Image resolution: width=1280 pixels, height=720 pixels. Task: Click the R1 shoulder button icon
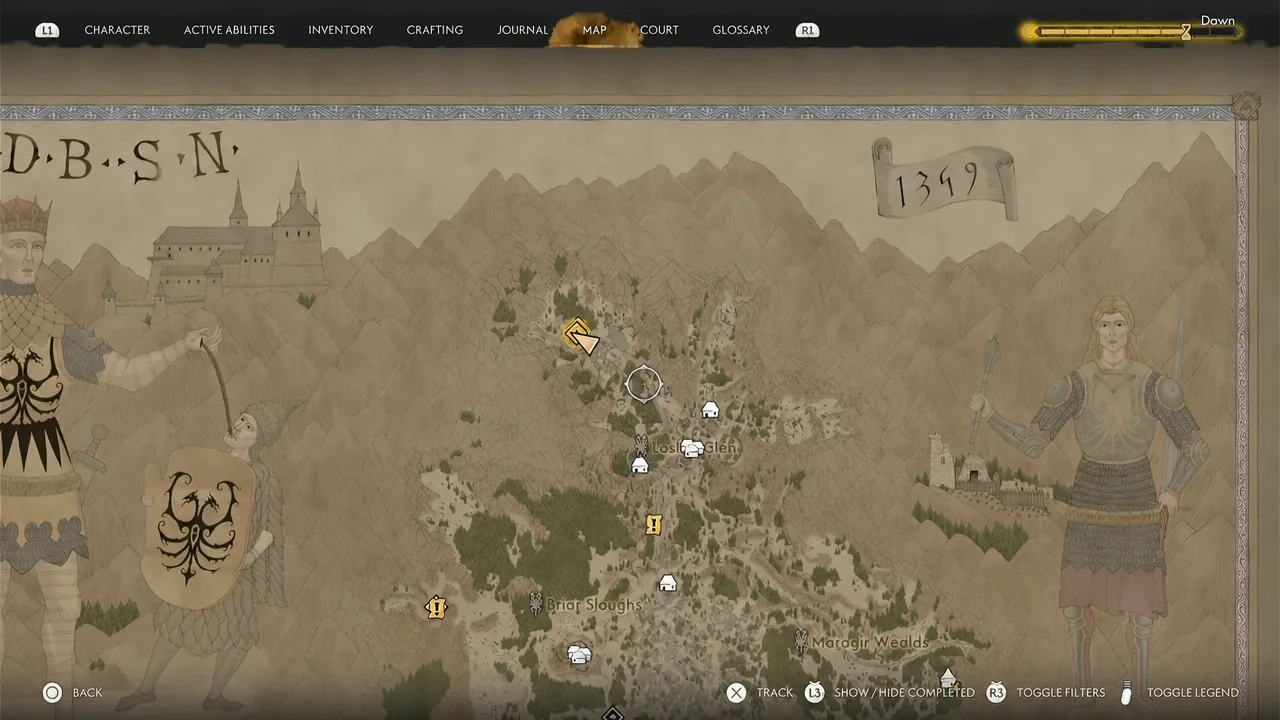tap(807, 31)
